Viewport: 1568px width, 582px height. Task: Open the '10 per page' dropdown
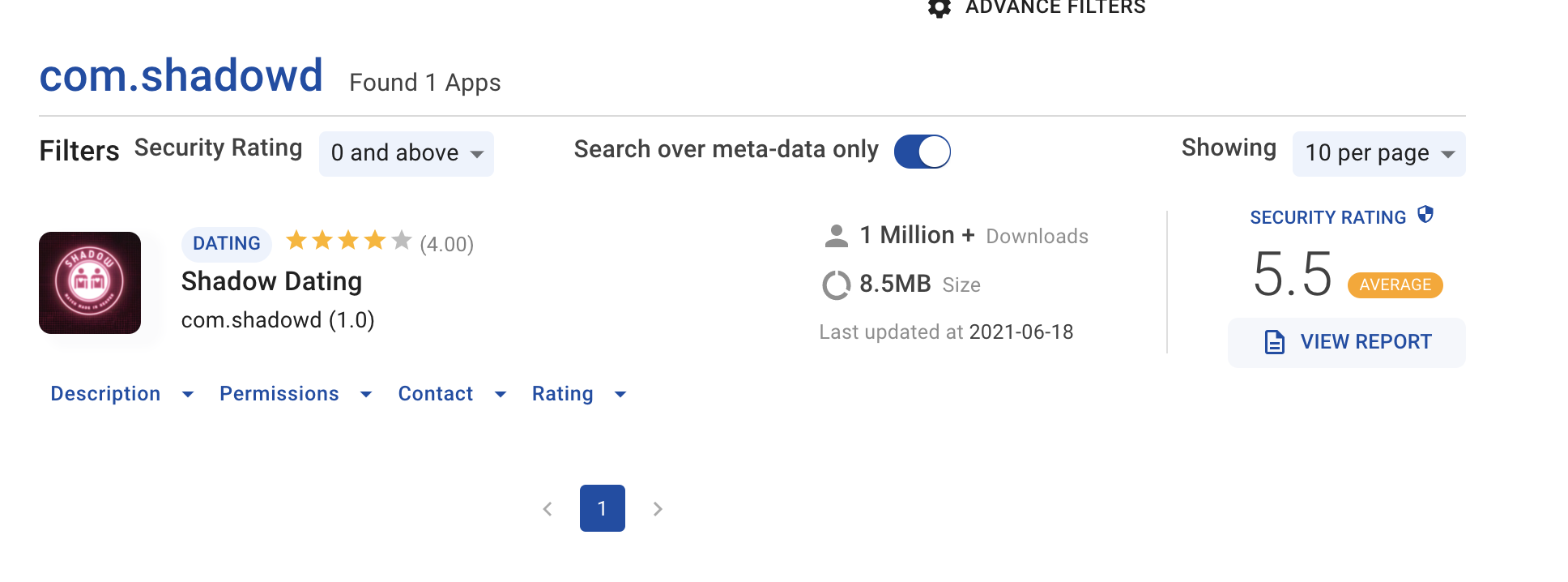pyautogui.click(x=1378, y=153)
